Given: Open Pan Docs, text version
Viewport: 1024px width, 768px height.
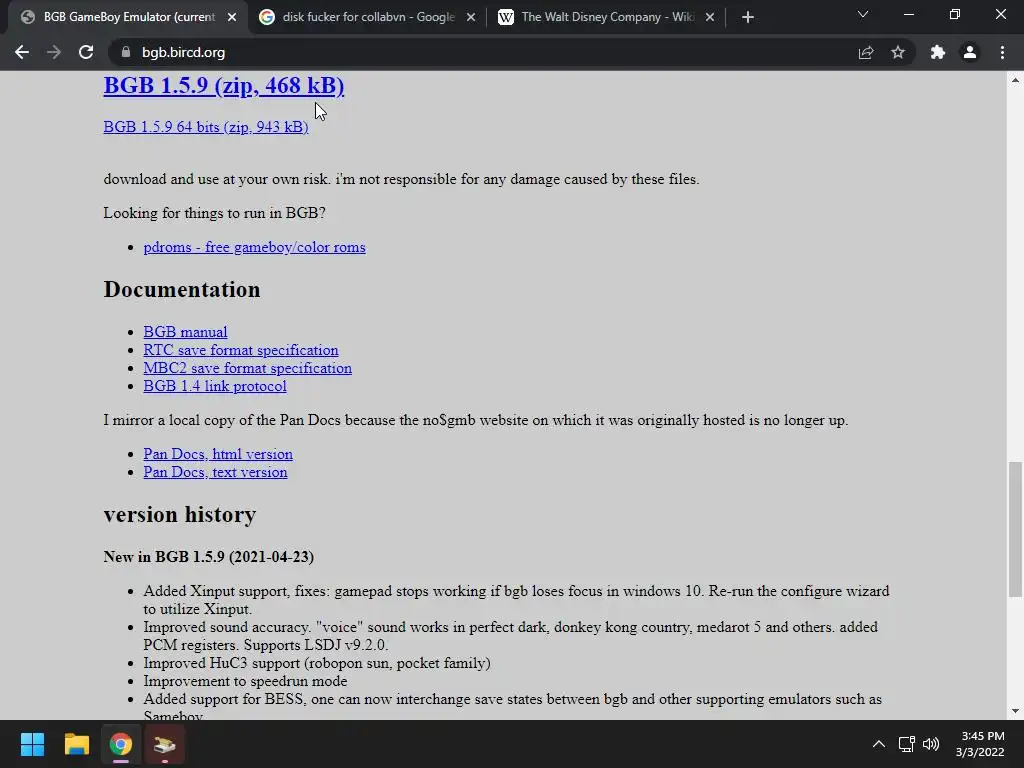Looking at the screenshot, I should pyautogui.click(x=216, y=472).
